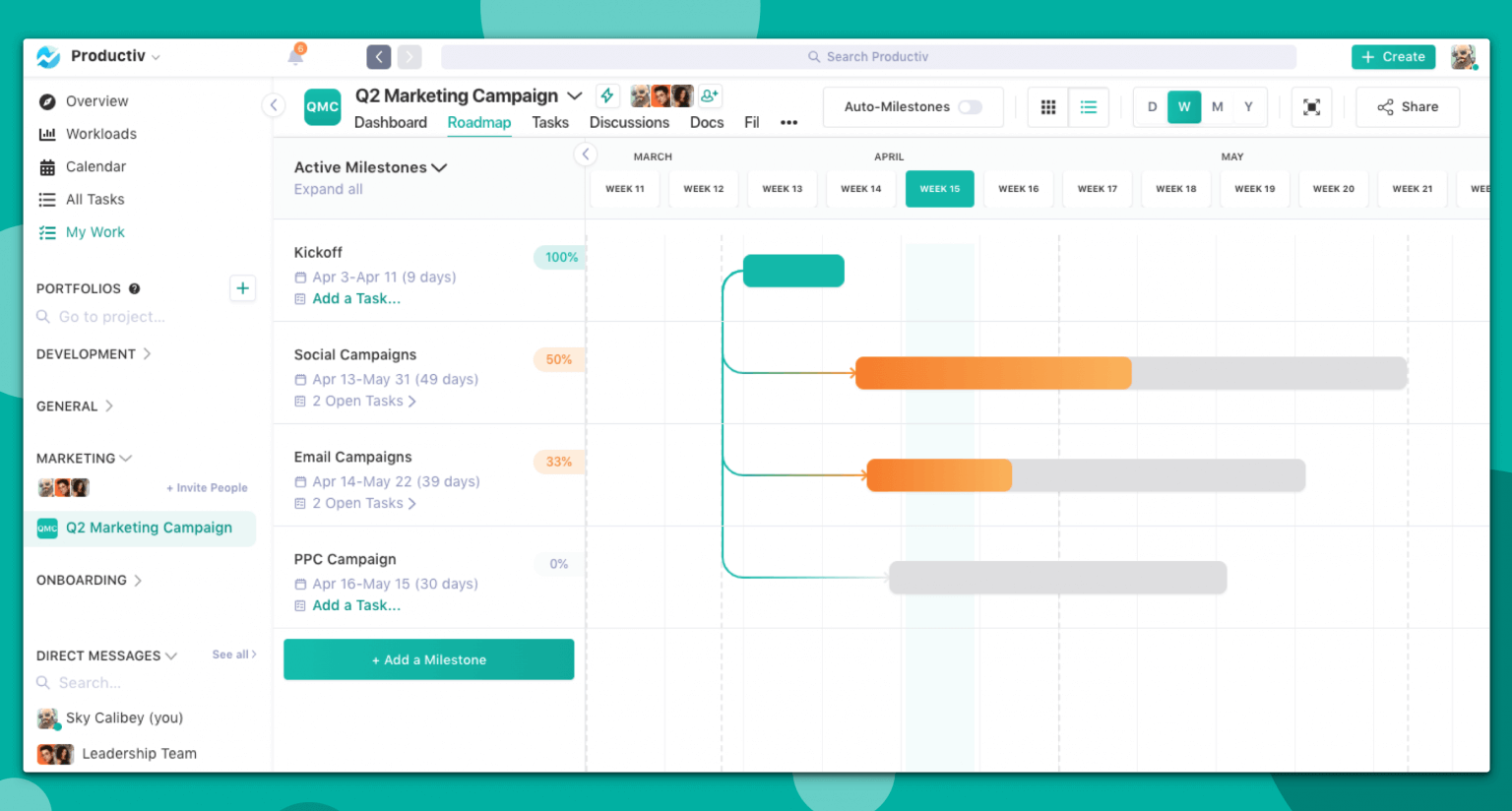
Task: Switch to grid view layout
Action: pos(1047,106)
